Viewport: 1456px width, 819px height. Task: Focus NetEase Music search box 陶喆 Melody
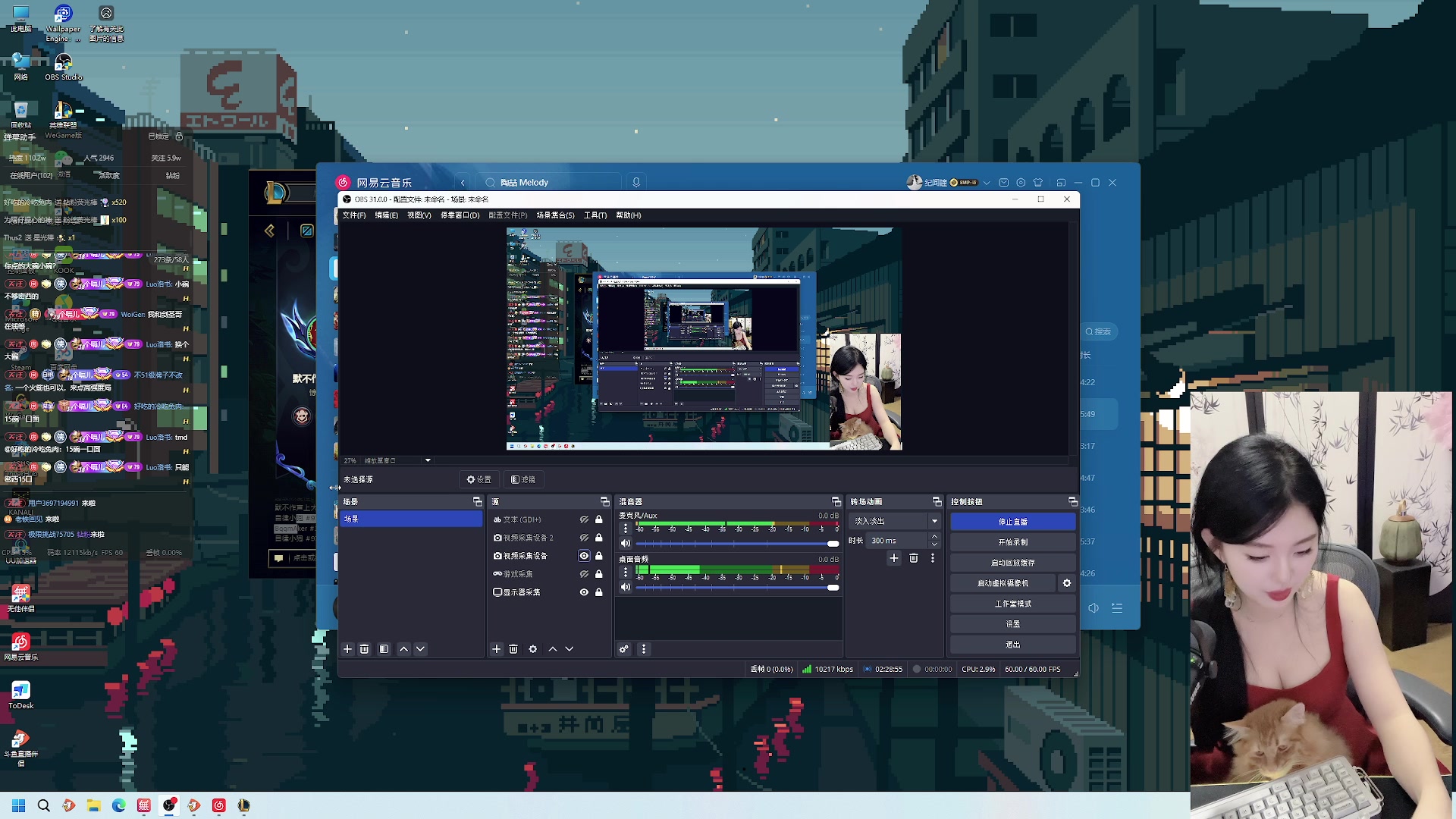coord(550,183)
